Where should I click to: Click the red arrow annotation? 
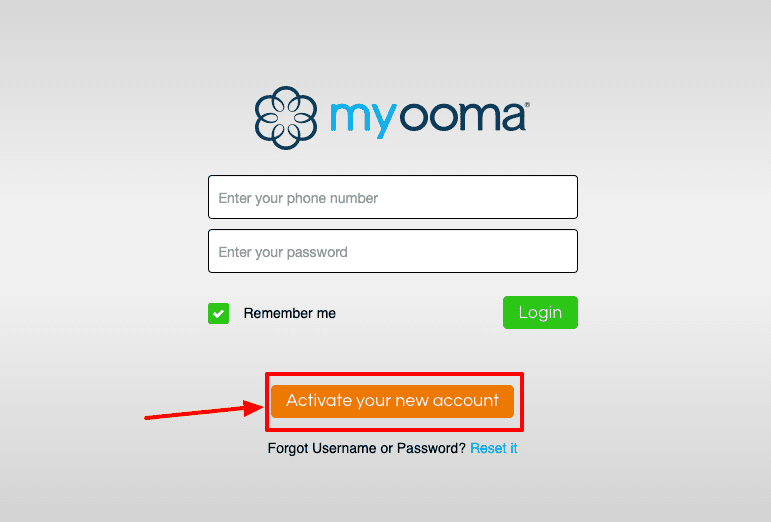click(x=204, y=410)
